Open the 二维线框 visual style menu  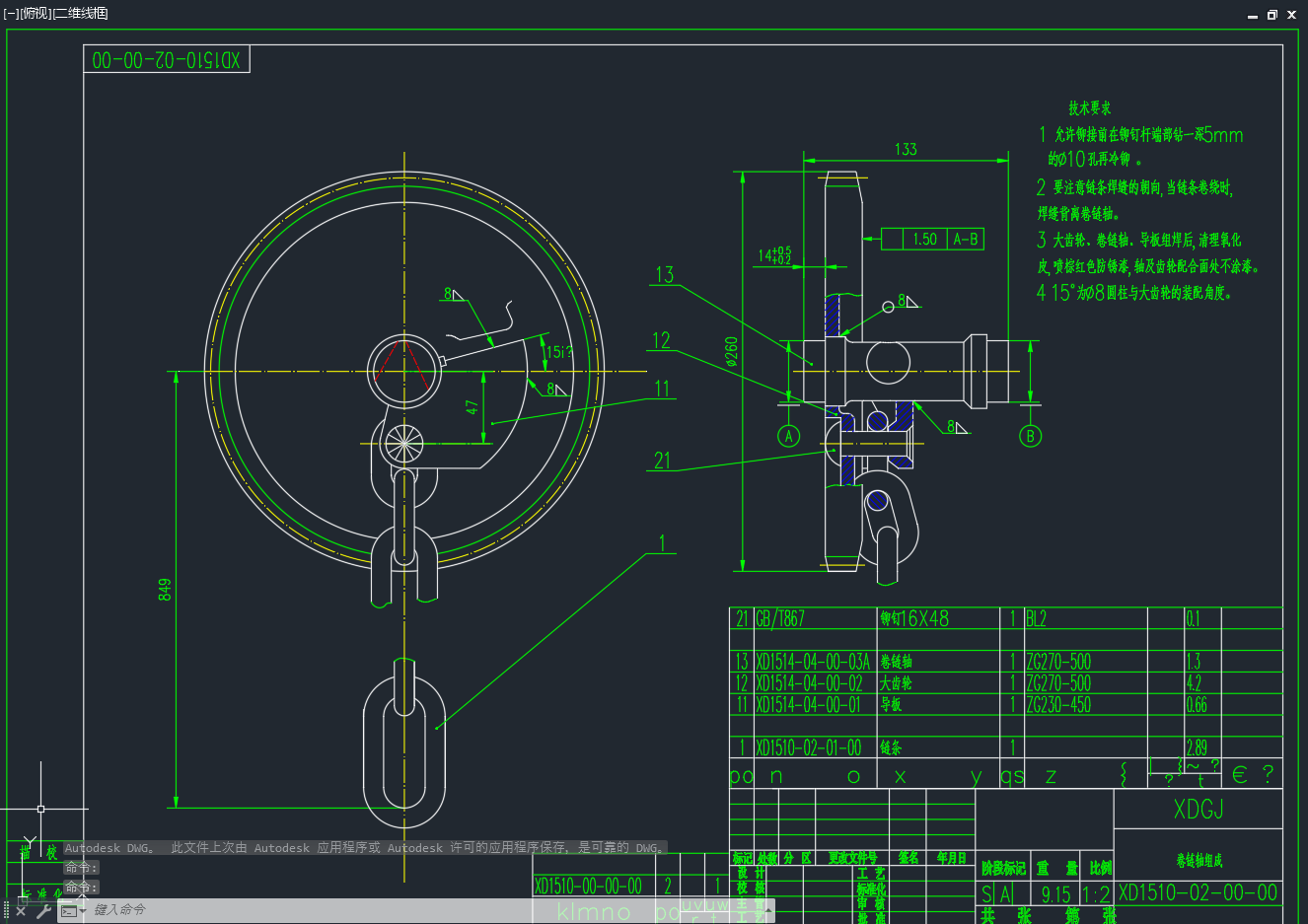tap(79, 13)
